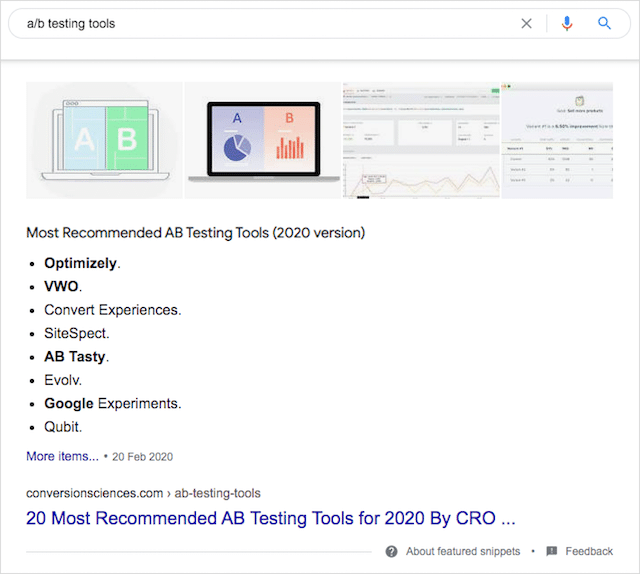Open About featured snippets link
This screenshot has width=640, height=574.
pos(463,551)
